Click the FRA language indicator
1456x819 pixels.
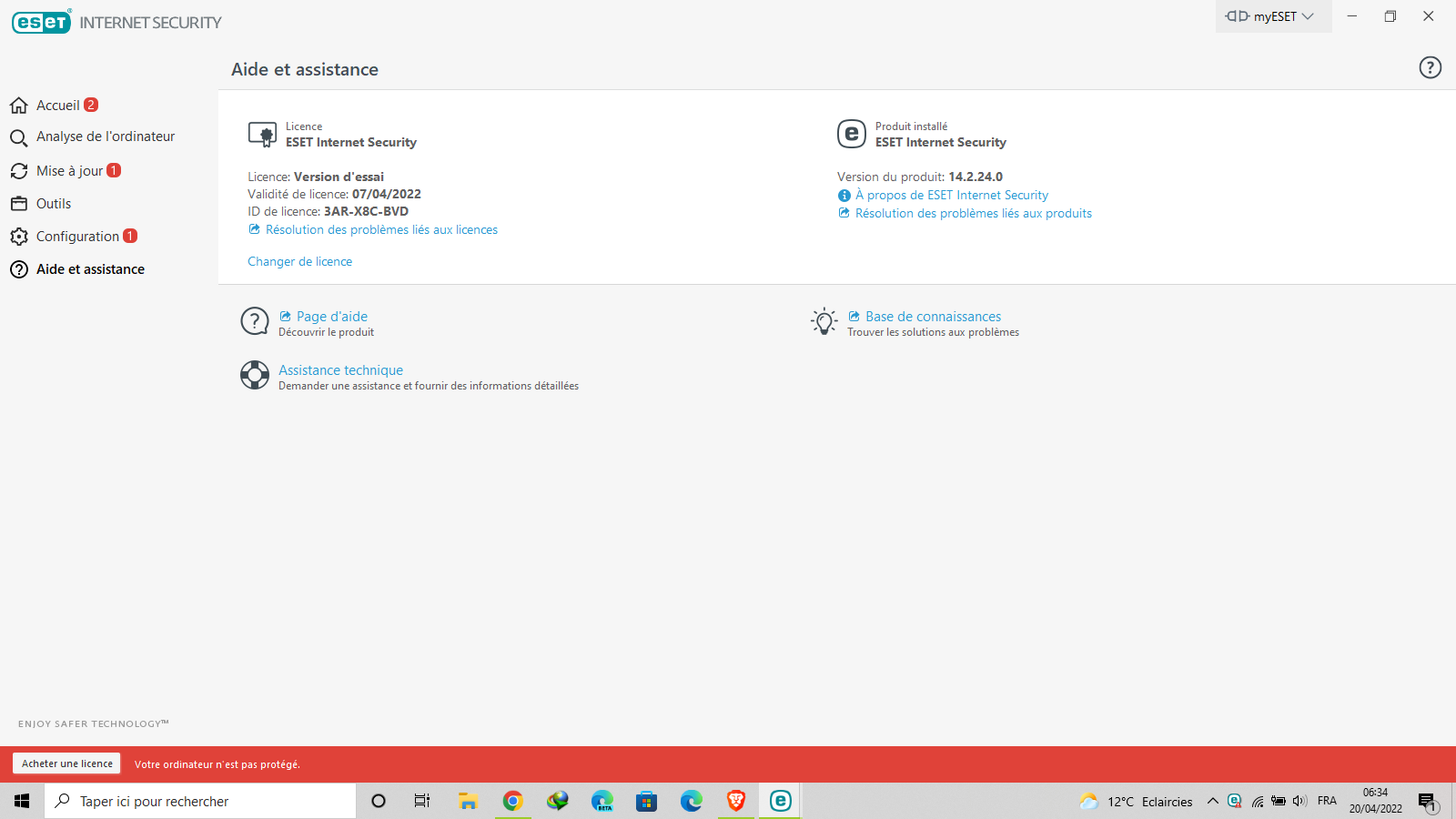[1327, 801]
